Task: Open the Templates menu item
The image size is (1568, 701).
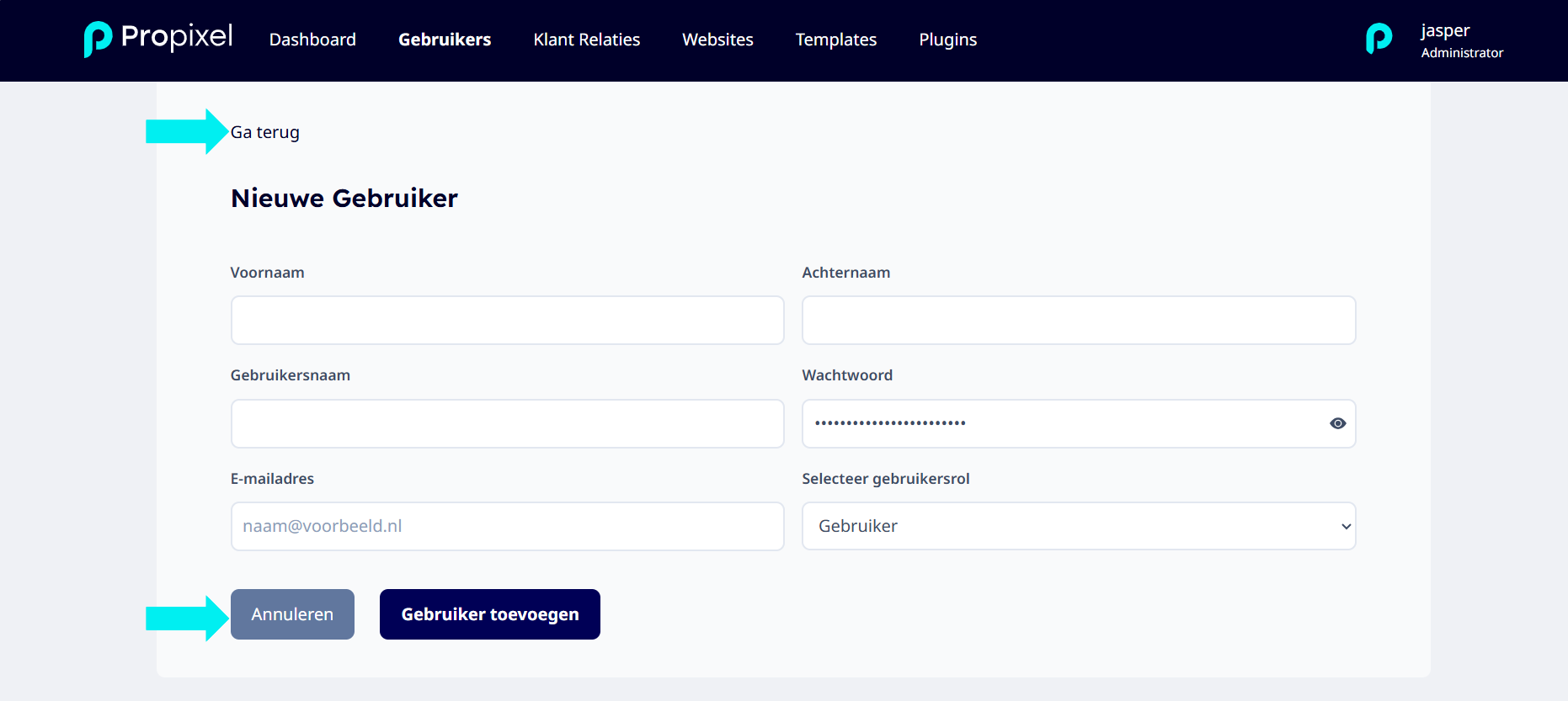Action: click(836, 40)
